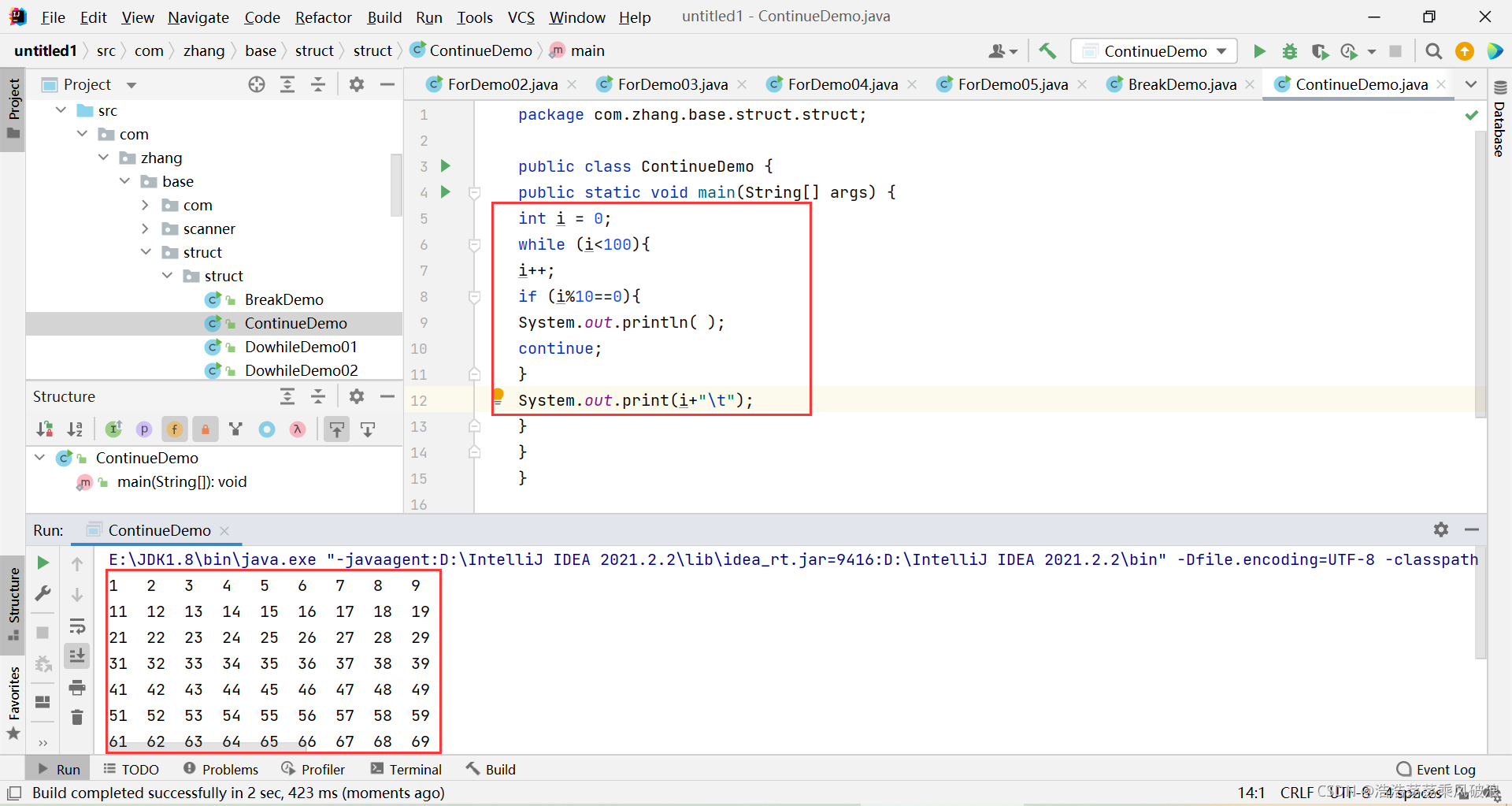Viewport: 1512px width, 806px height.
Task: Run ContinueDemo with the green play button
Action: (x=1259, y=51)
